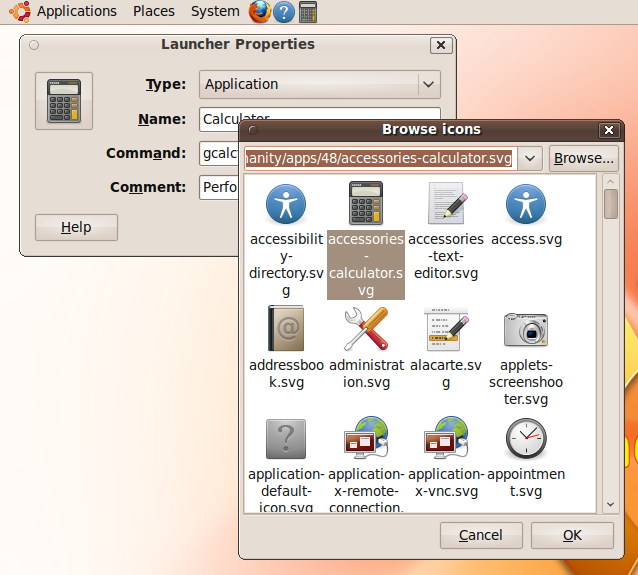Click the Help button in Launcher Properties

coord(76,227)
